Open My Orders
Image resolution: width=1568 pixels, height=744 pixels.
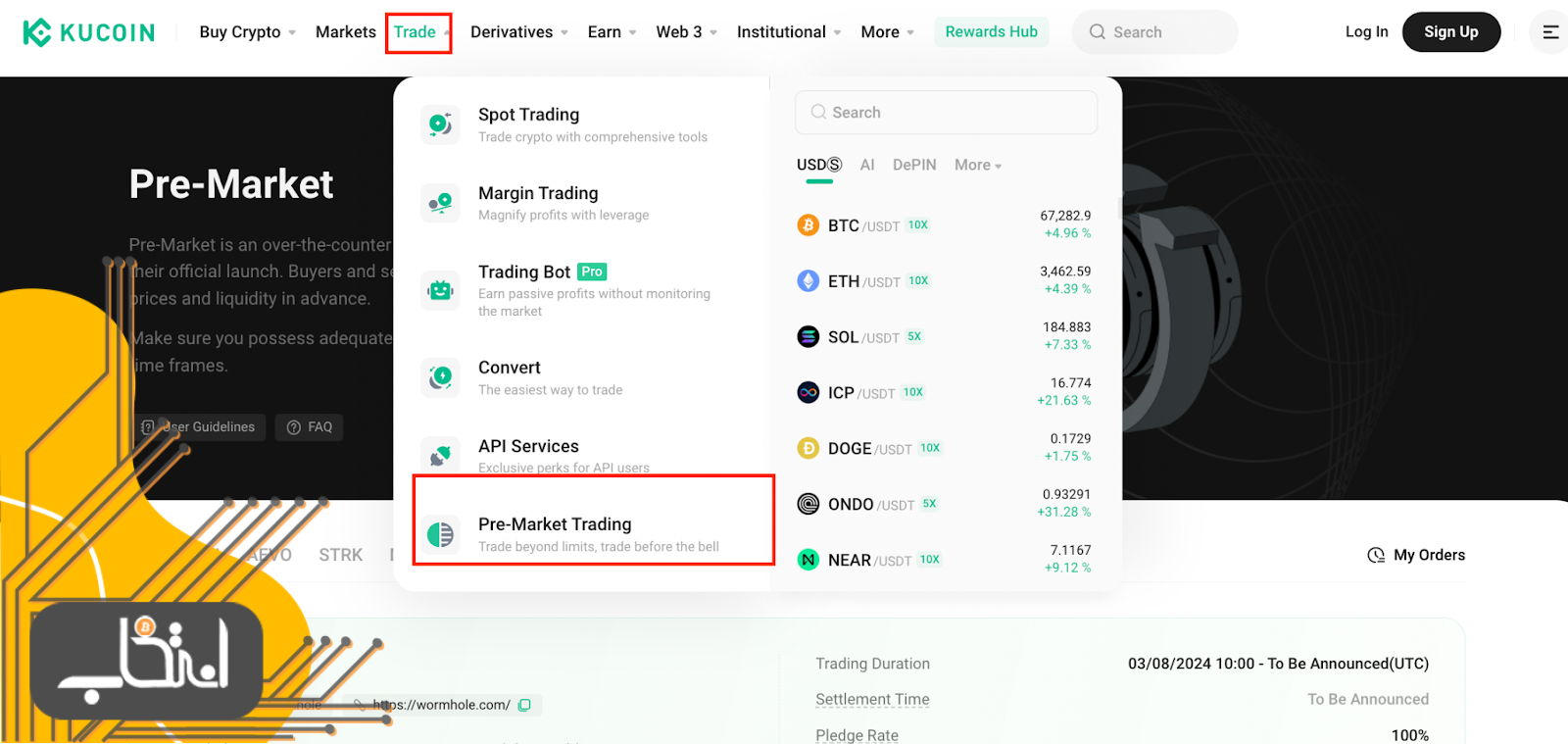coord(1416,555)
